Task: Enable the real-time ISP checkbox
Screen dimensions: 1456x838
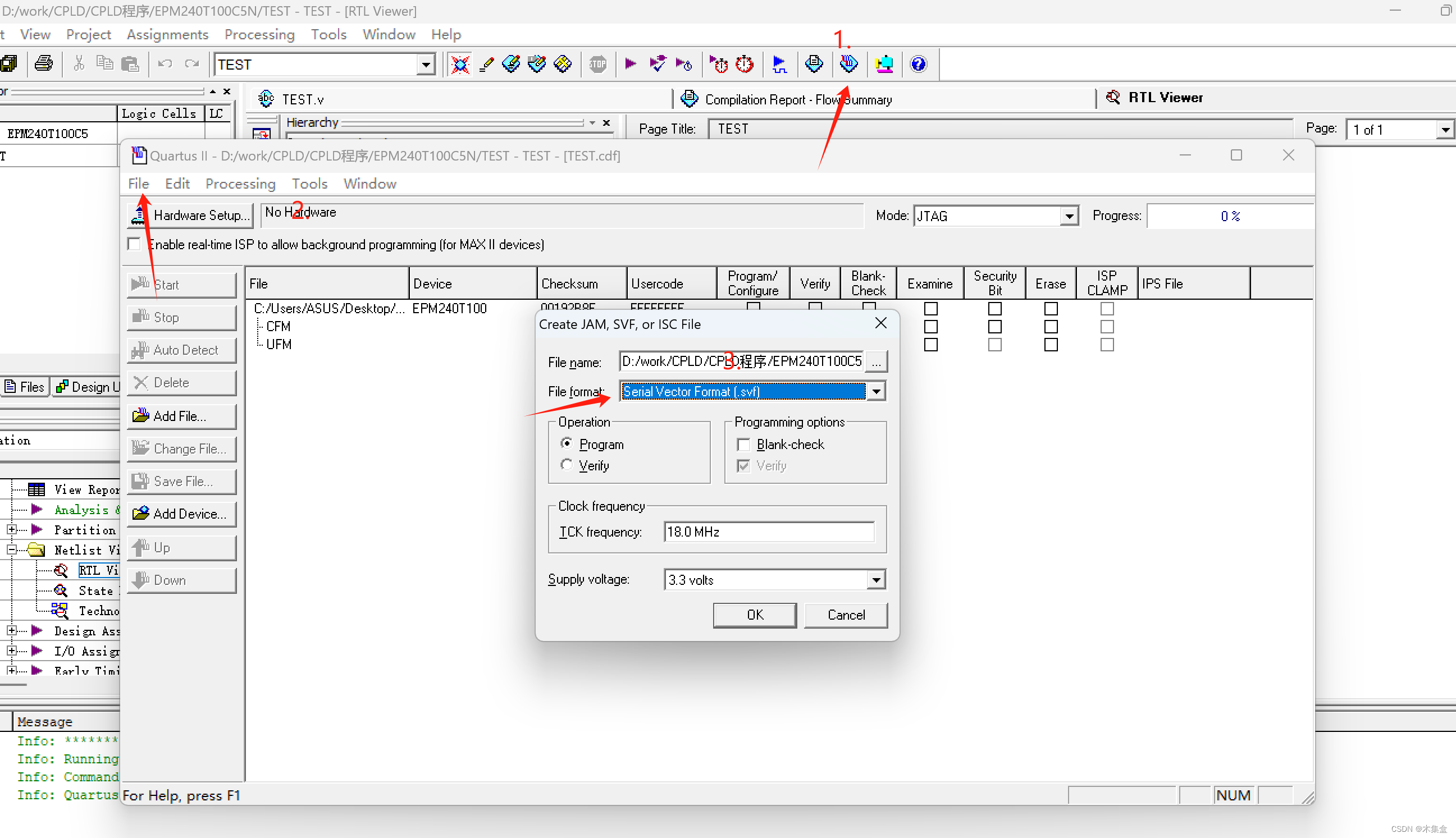Action: [x=134, y=244]
